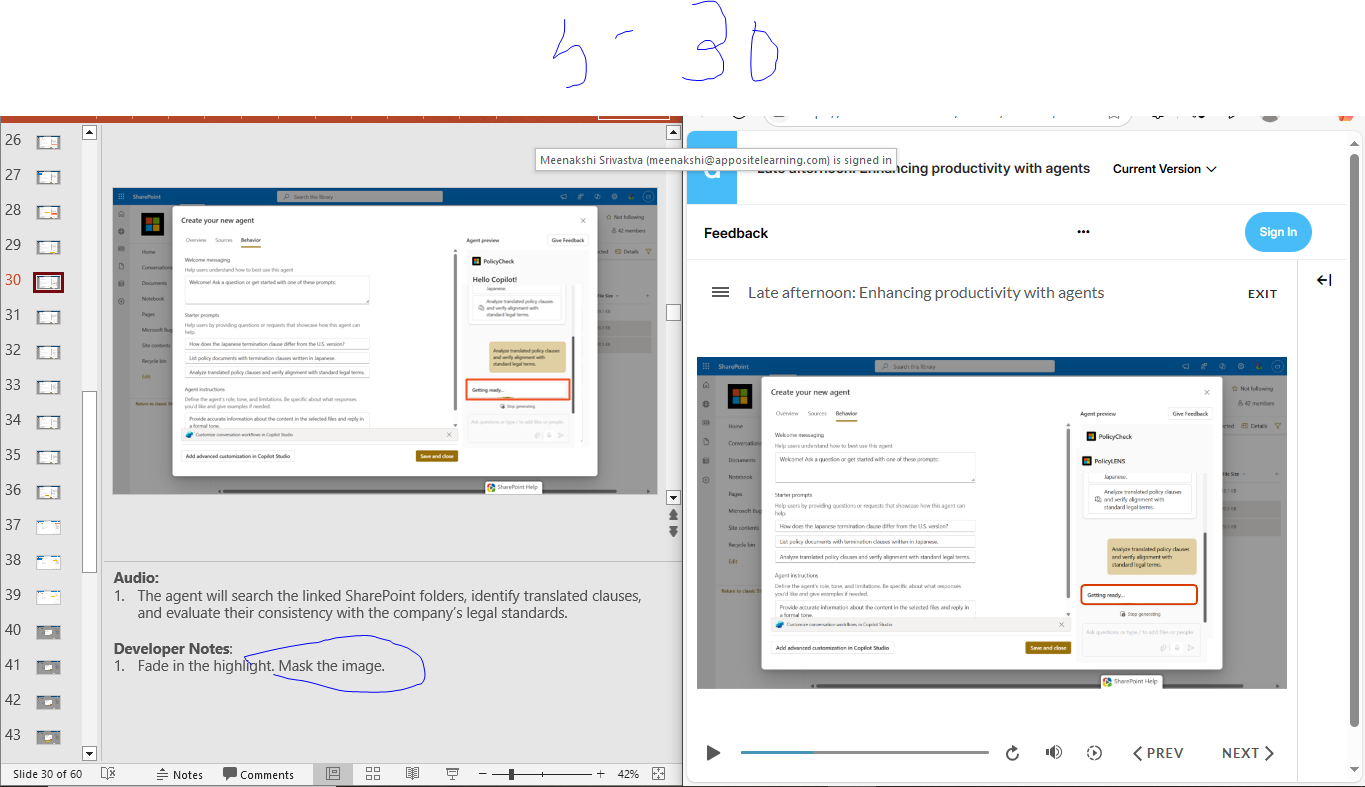Click slide editor scroll up arrow
The image size is (1365, 787).
pos(673,132)
